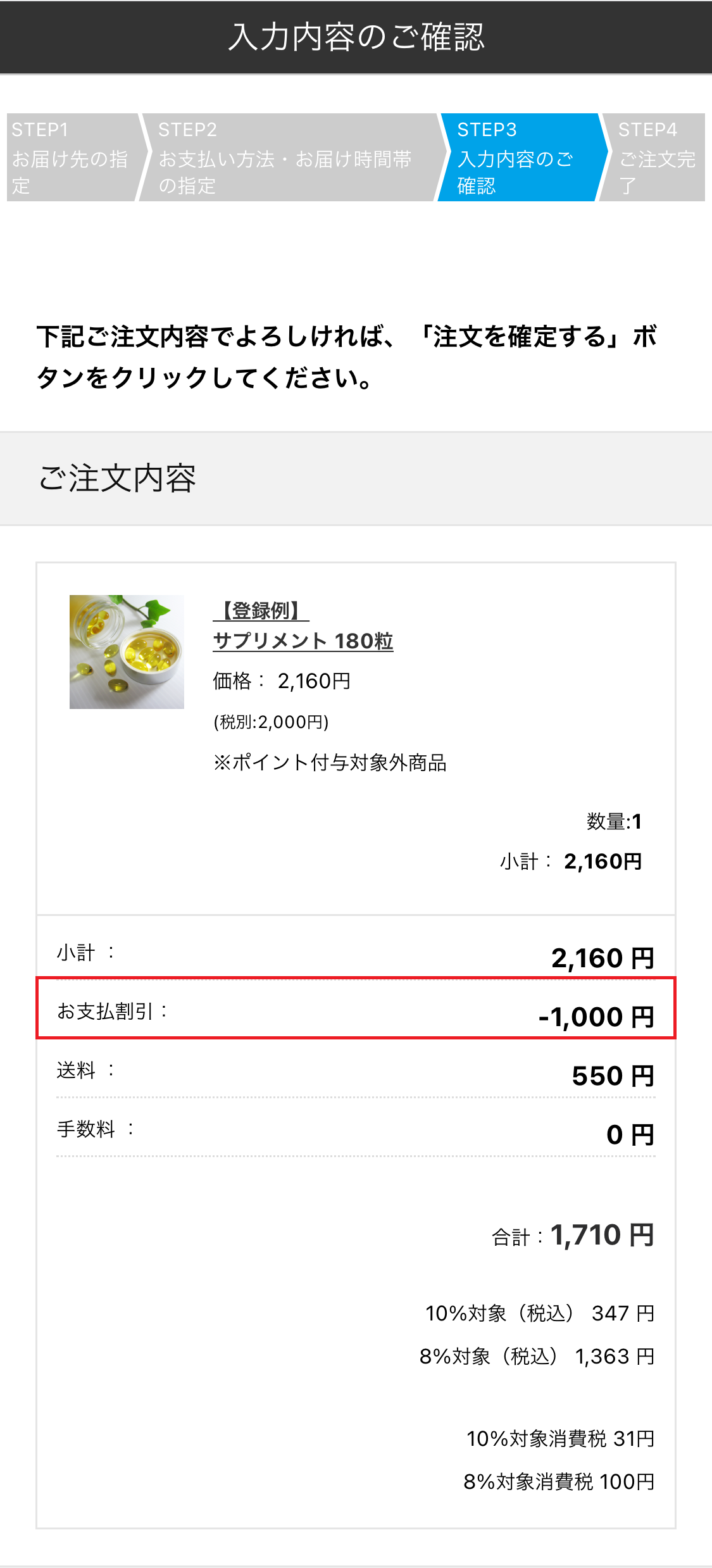Click the 手数料 0 円 fee row
The image size is (712, 1568).
356,1131
